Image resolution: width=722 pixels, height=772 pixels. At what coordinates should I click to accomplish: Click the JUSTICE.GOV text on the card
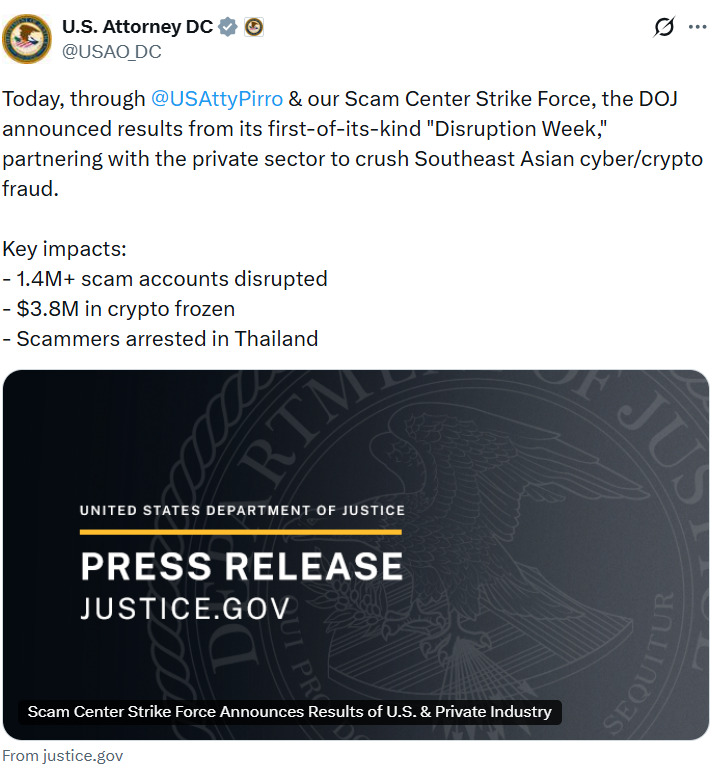185,609
